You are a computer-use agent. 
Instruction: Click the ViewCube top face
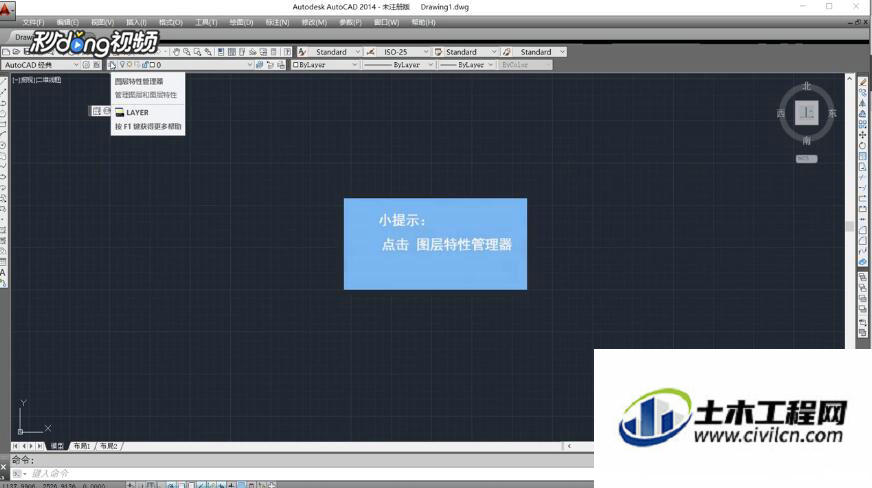pos(806,113)
